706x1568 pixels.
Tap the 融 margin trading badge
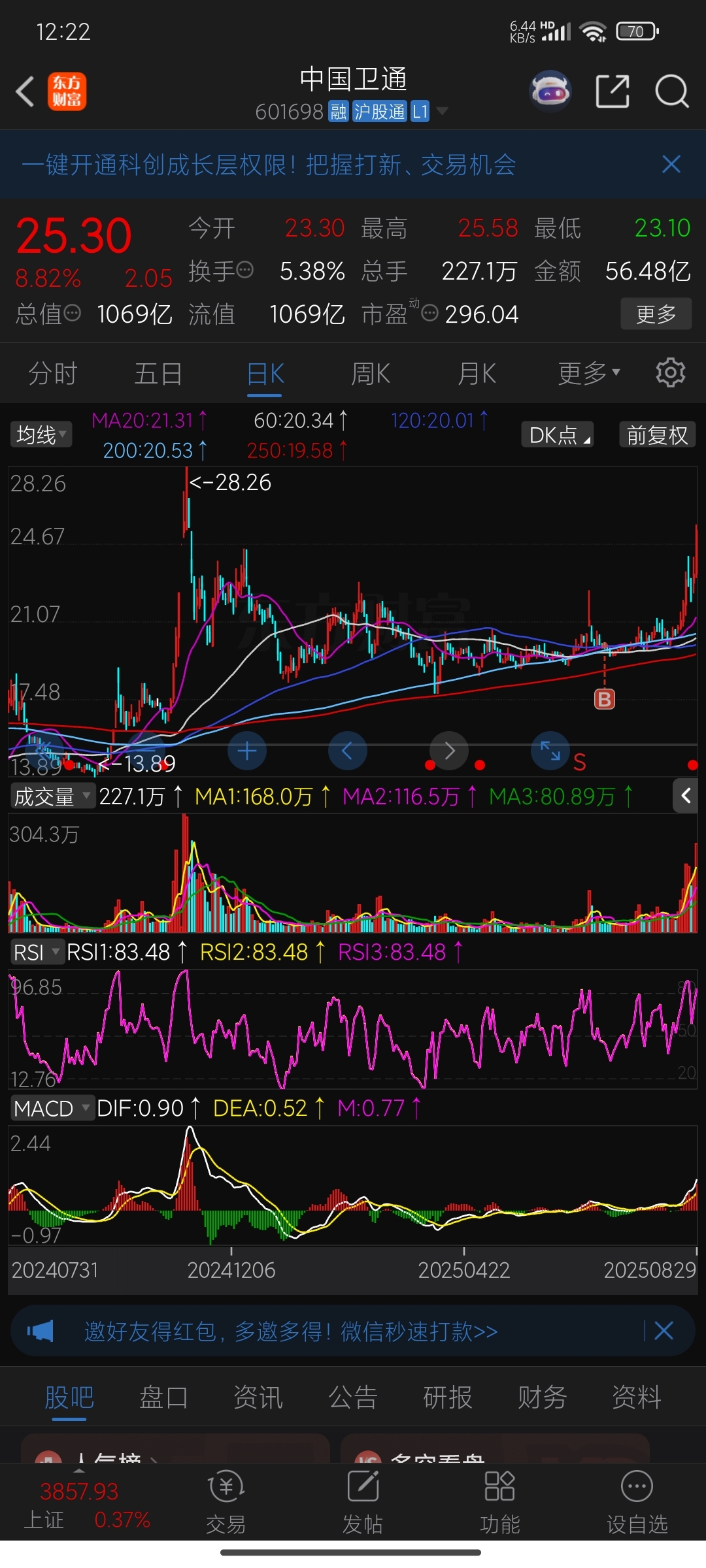click(x=339, y=111)
